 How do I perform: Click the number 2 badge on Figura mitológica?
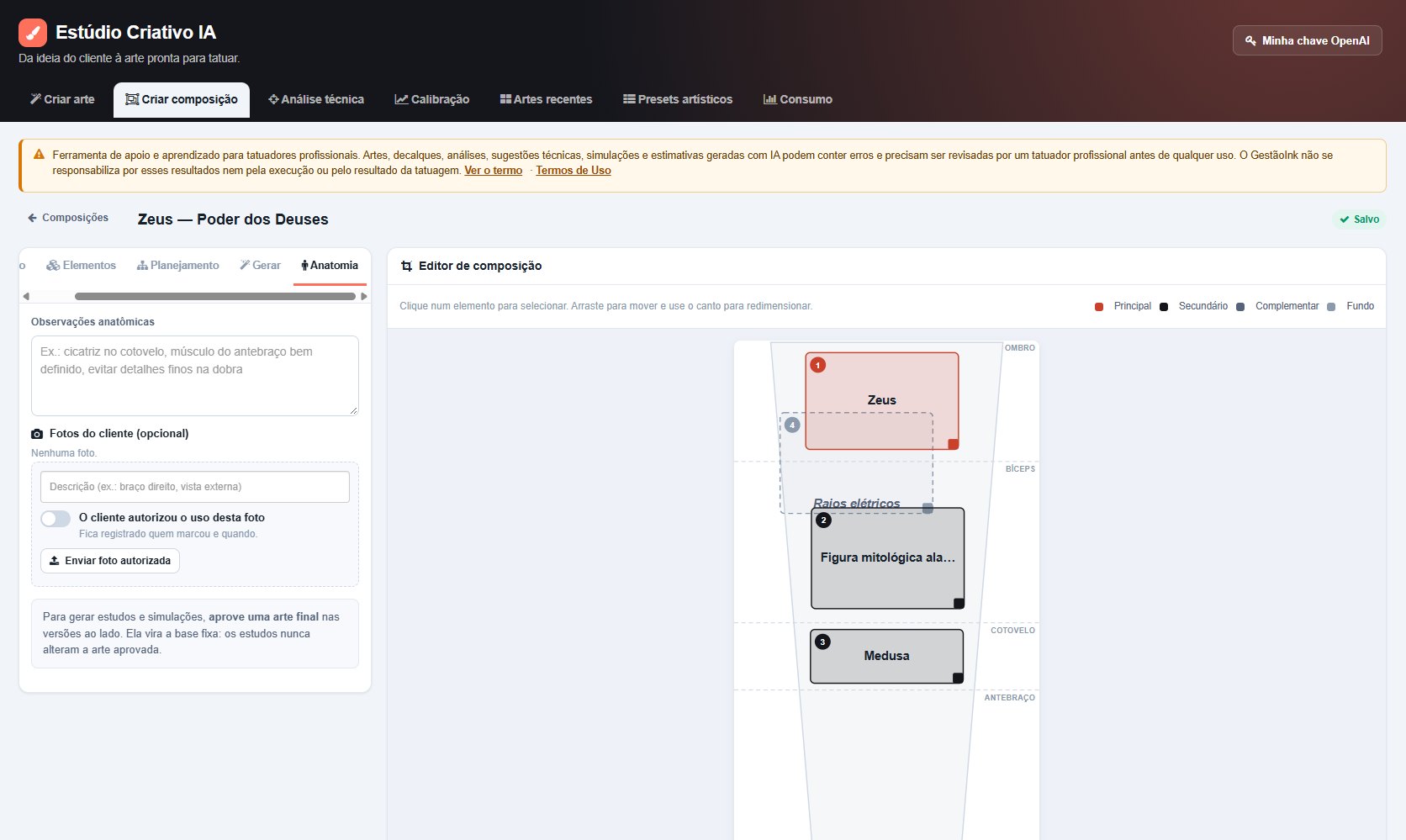click(x=823, y=520)
